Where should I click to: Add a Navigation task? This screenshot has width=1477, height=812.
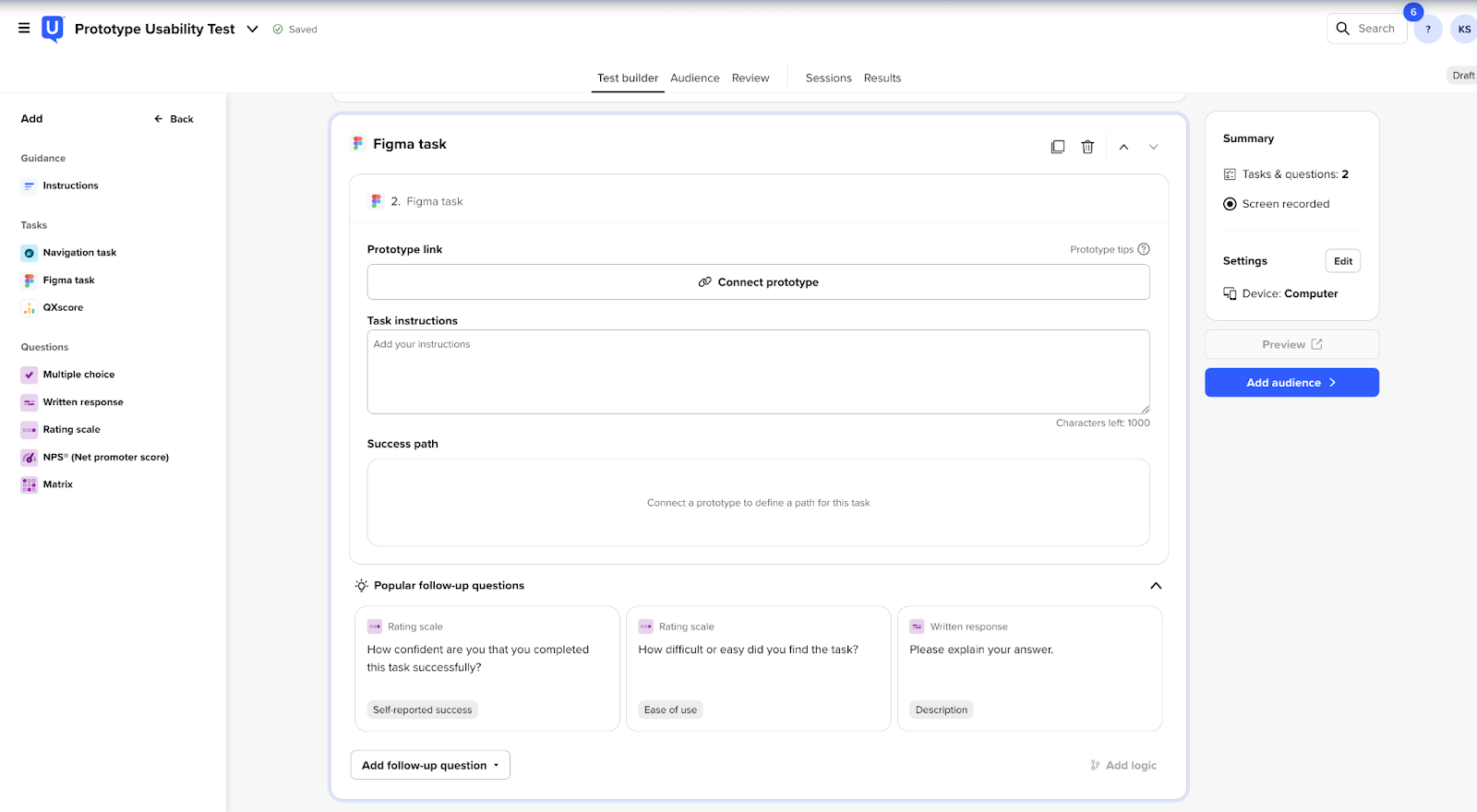[69, 253]
